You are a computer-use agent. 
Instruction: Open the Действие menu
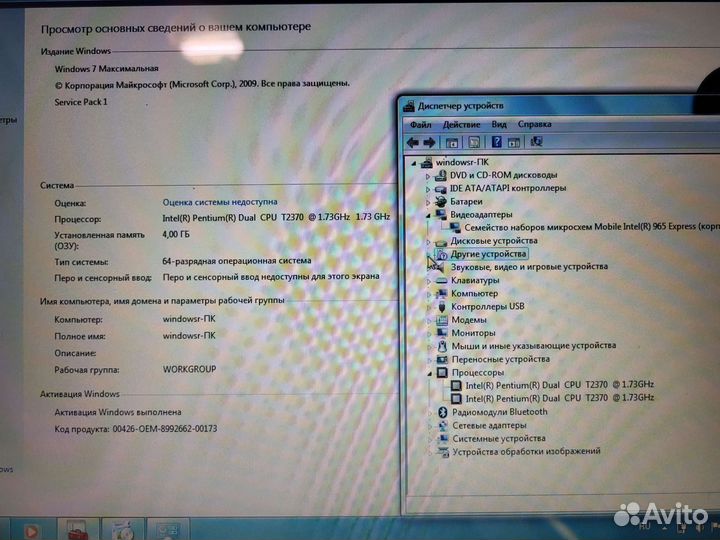[461, 124]
